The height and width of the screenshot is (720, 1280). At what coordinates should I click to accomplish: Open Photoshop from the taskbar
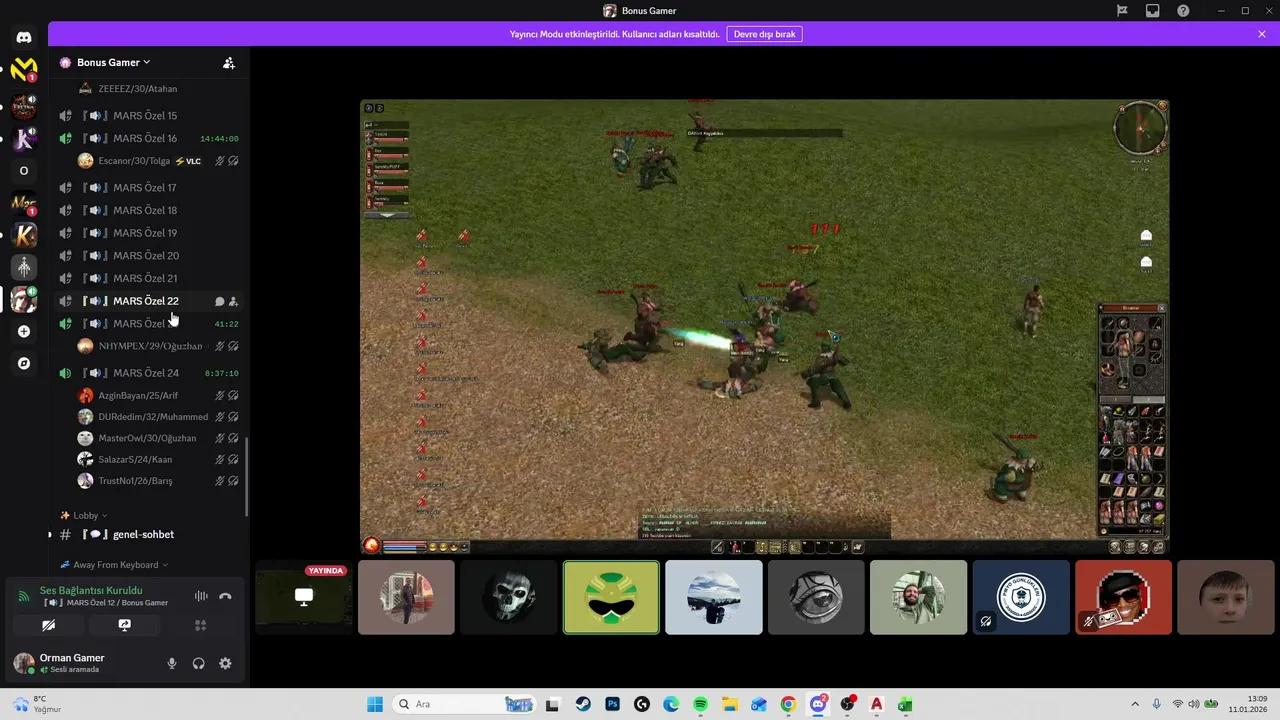click(x=612, y=704)
